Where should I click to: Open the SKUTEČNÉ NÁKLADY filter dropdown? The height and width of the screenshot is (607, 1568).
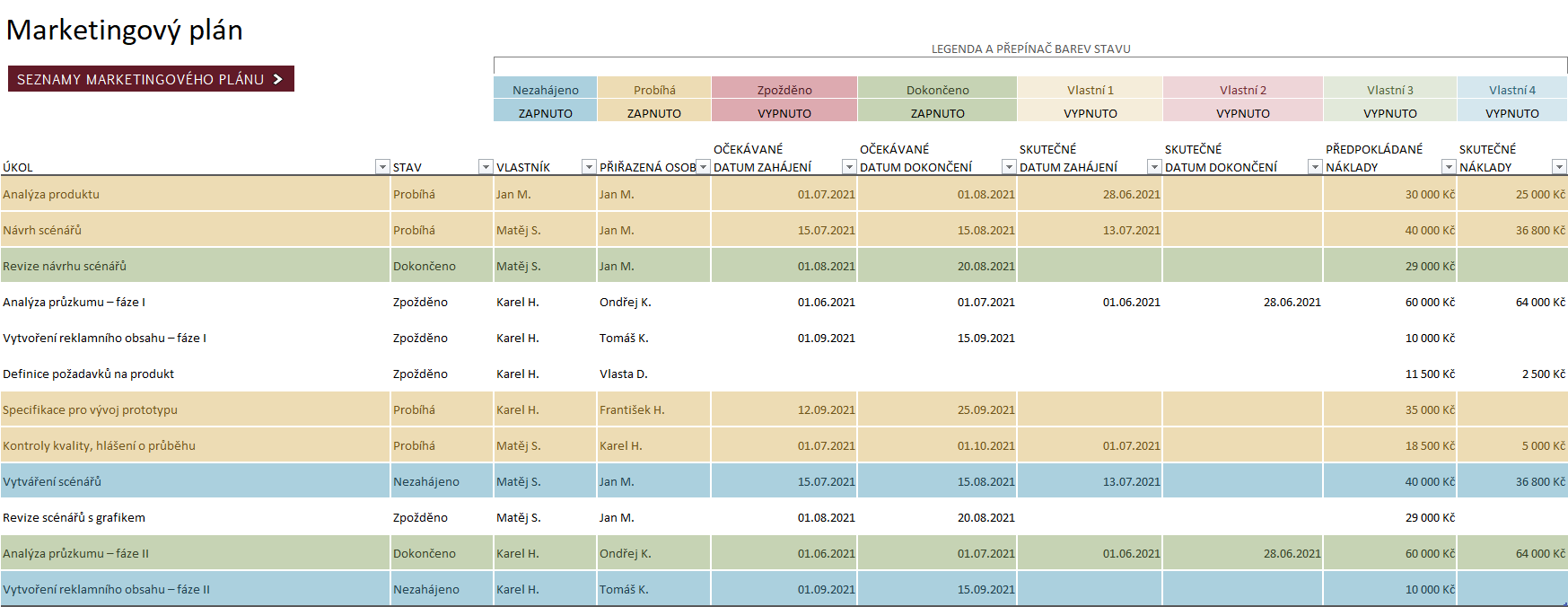click(1559, 167)
